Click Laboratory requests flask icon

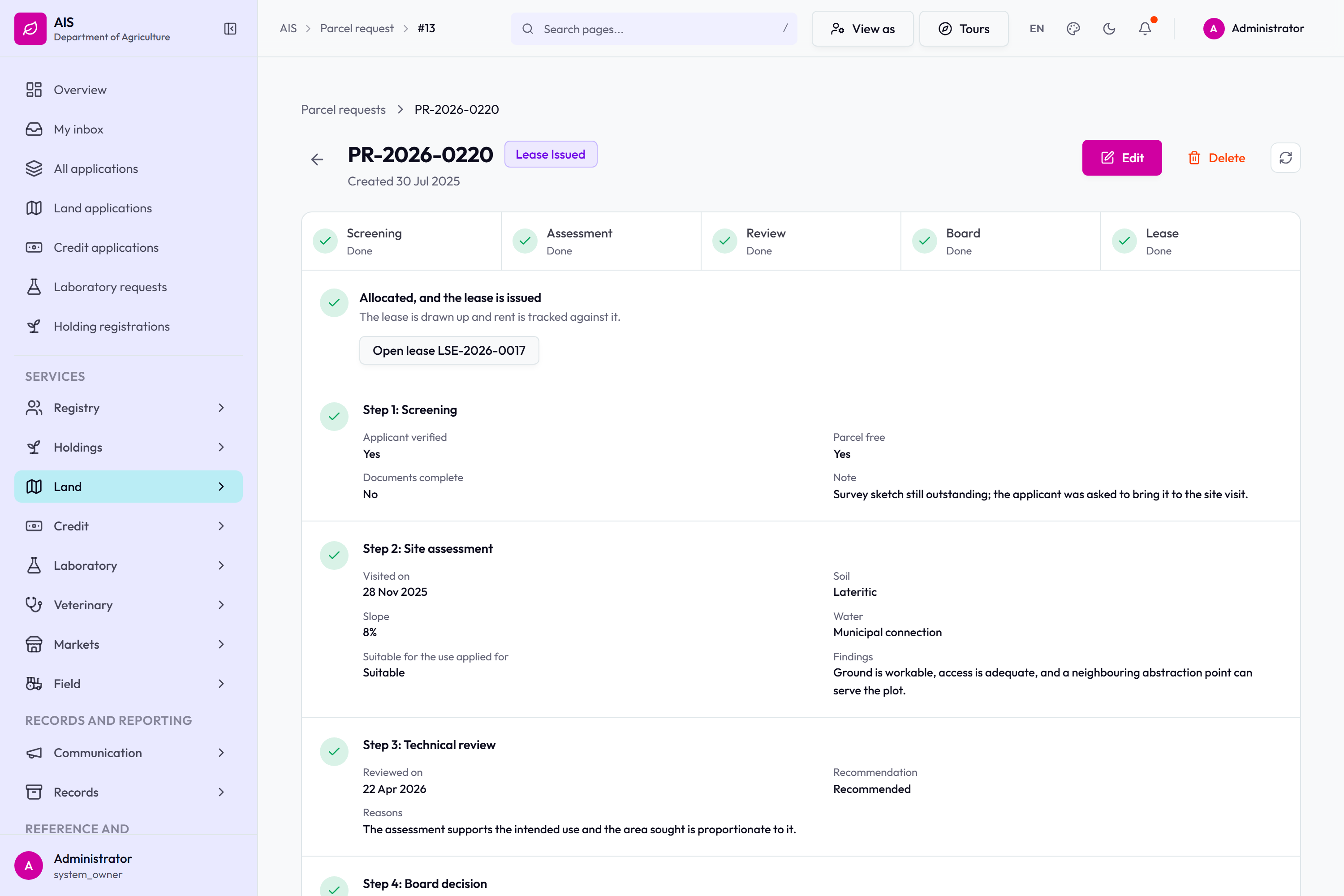34,287
